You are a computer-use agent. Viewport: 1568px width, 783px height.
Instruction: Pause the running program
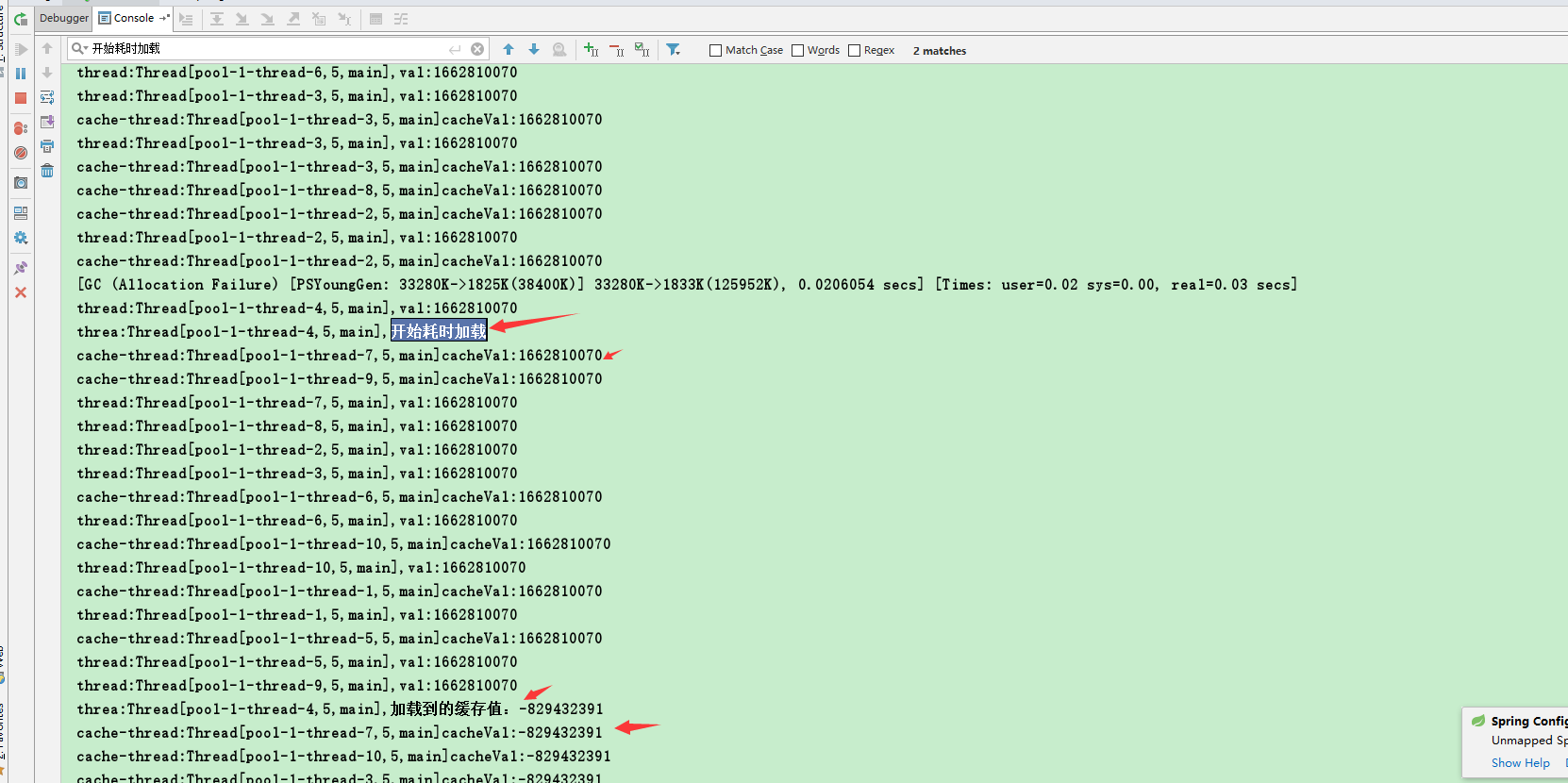[21, 74]
